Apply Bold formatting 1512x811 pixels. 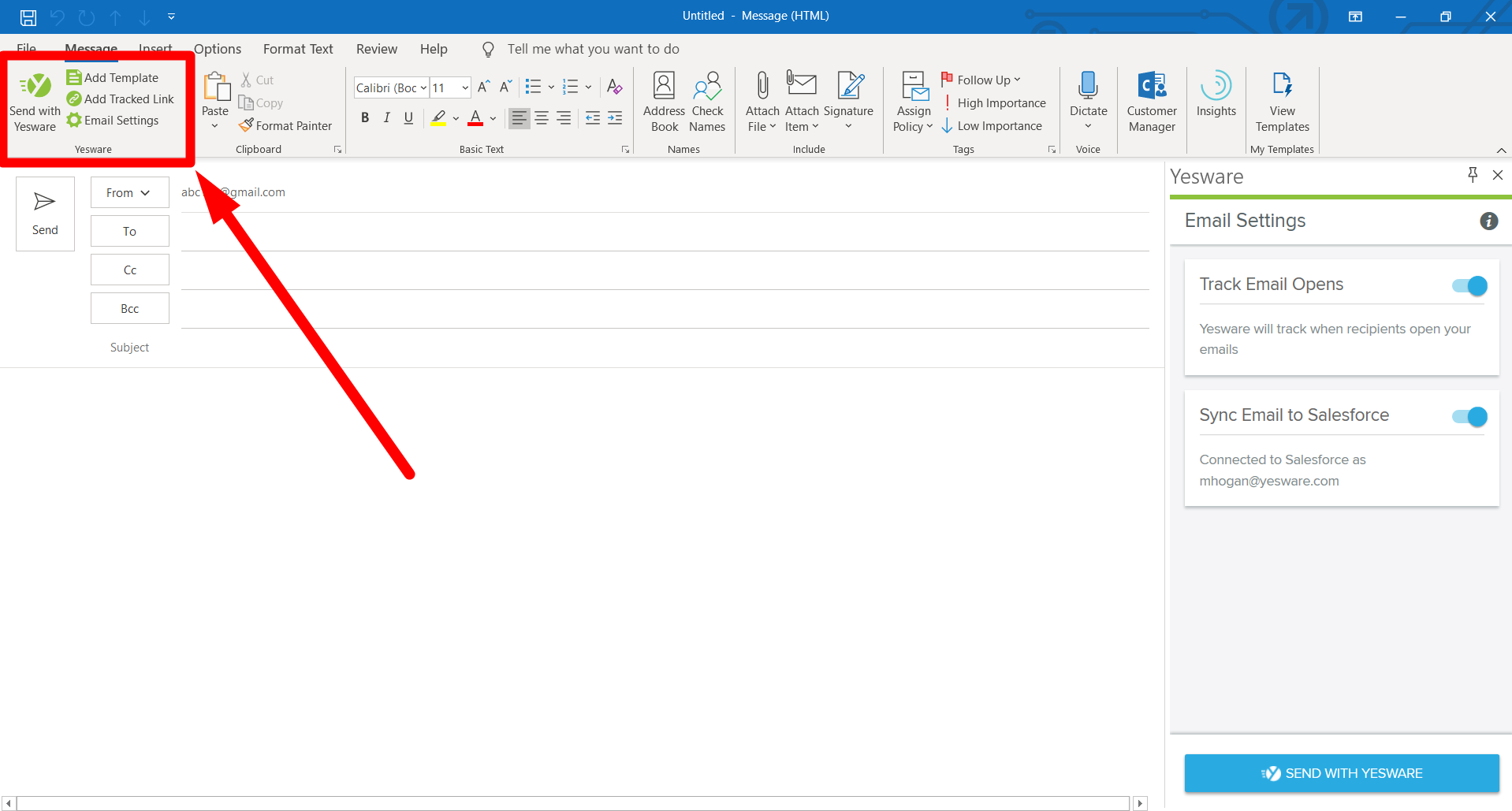coord(365,118)
